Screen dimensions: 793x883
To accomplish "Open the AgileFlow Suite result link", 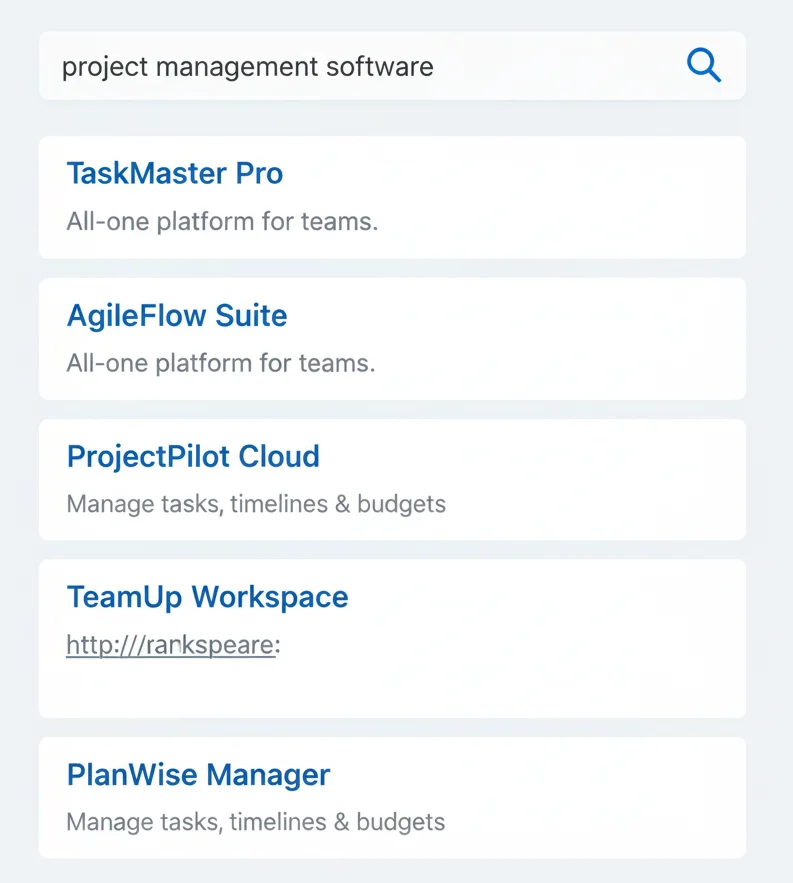I will pyautogui.click(x=177, y=316).
